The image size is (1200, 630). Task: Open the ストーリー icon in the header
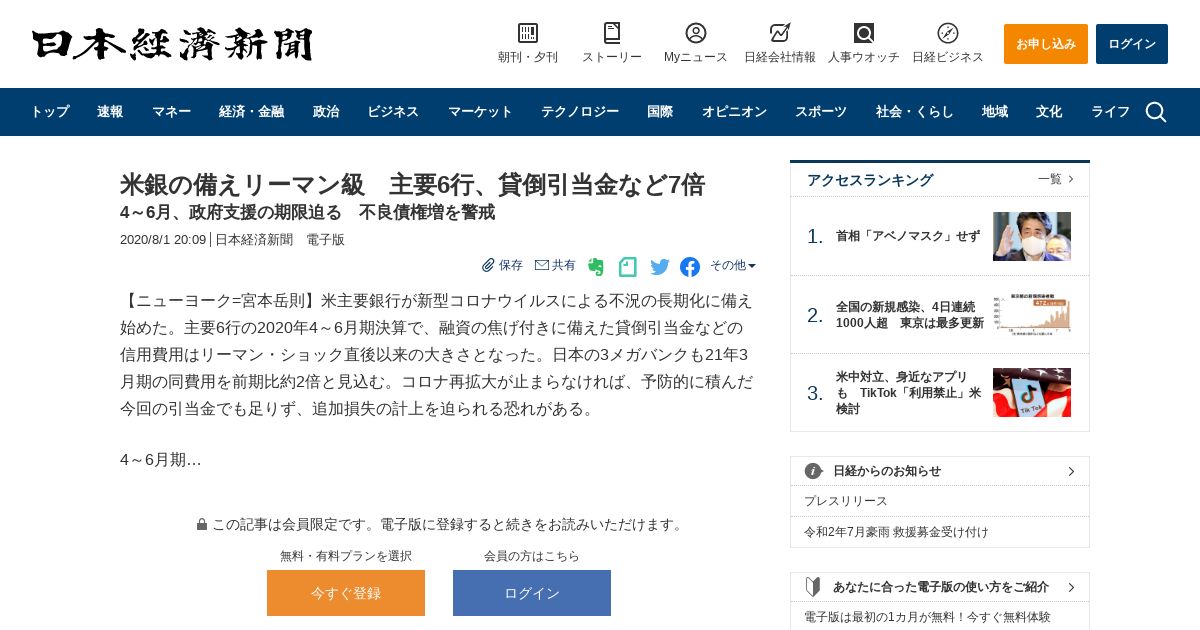(x=612, y=33)
